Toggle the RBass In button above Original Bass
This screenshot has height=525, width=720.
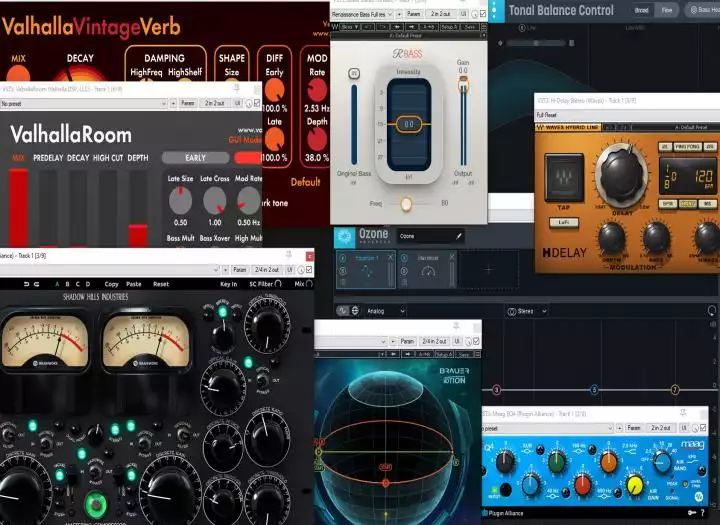354,73
